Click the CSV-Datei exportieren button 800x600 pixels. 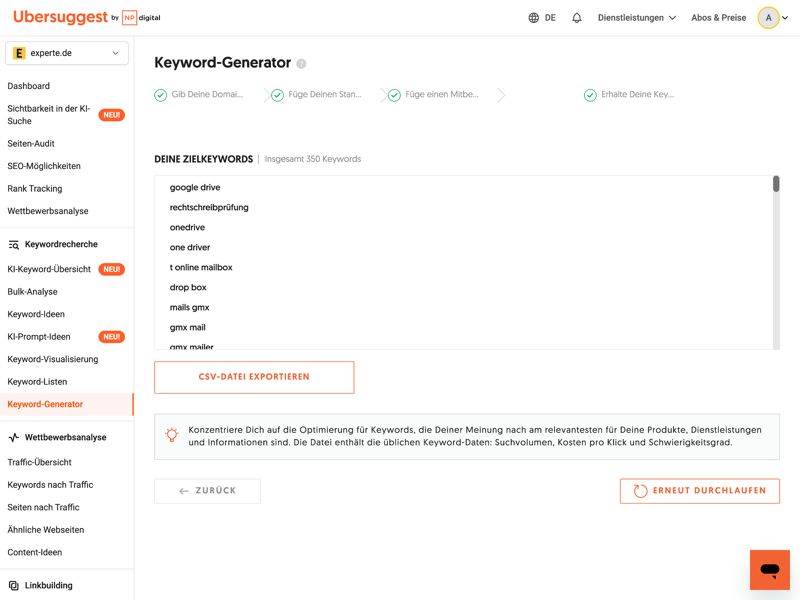pyautogui.click(x=254, y=377)
